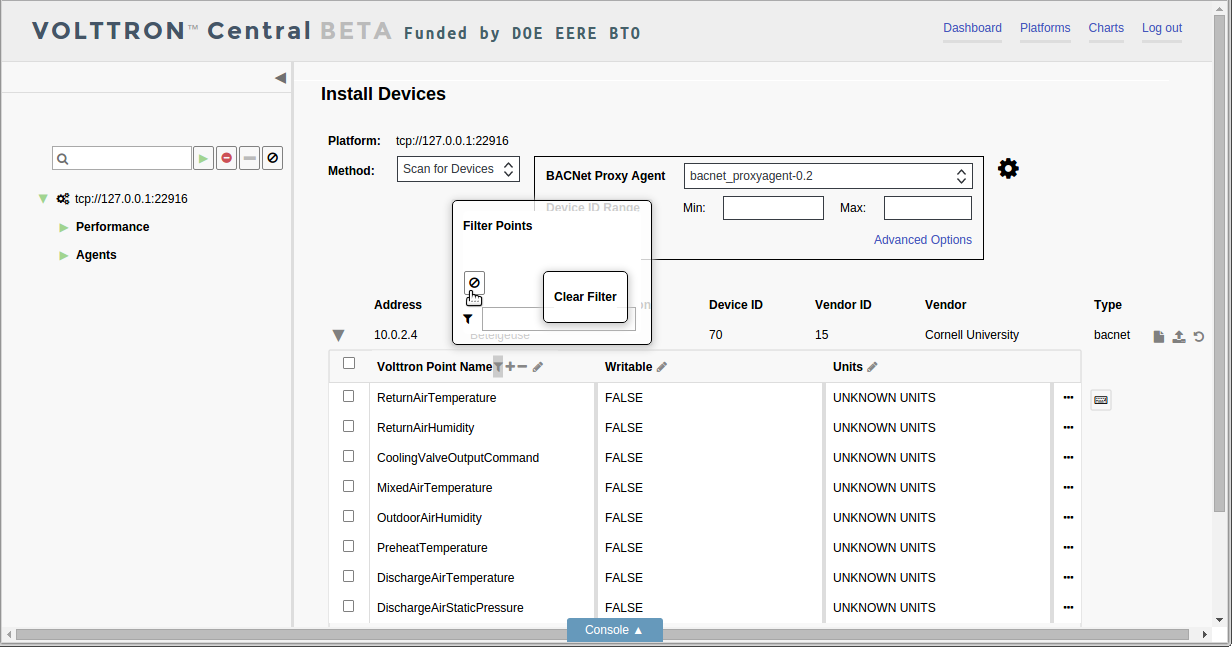Open Platforms from the top navigation
1232x647 pixels.
click(1045, 28)
